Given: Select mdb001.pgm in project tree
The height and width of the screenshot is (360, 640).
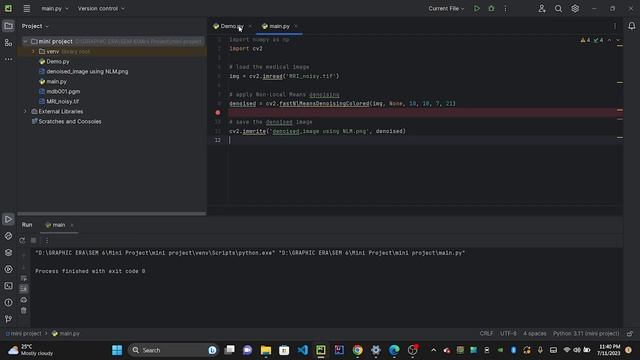Looking at the screenshot, I should (x=63, y=91).
